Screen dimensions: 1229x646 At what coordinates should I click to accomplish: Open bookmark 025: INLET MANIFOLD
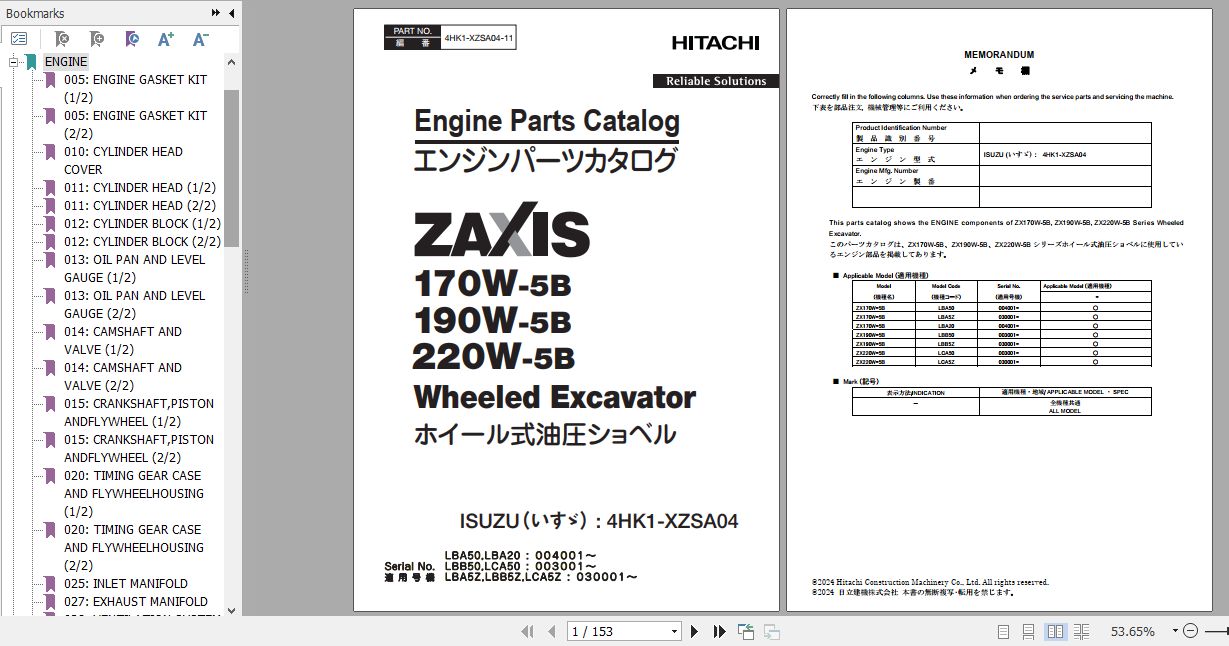pyautogui.click(x=126, y=584)
